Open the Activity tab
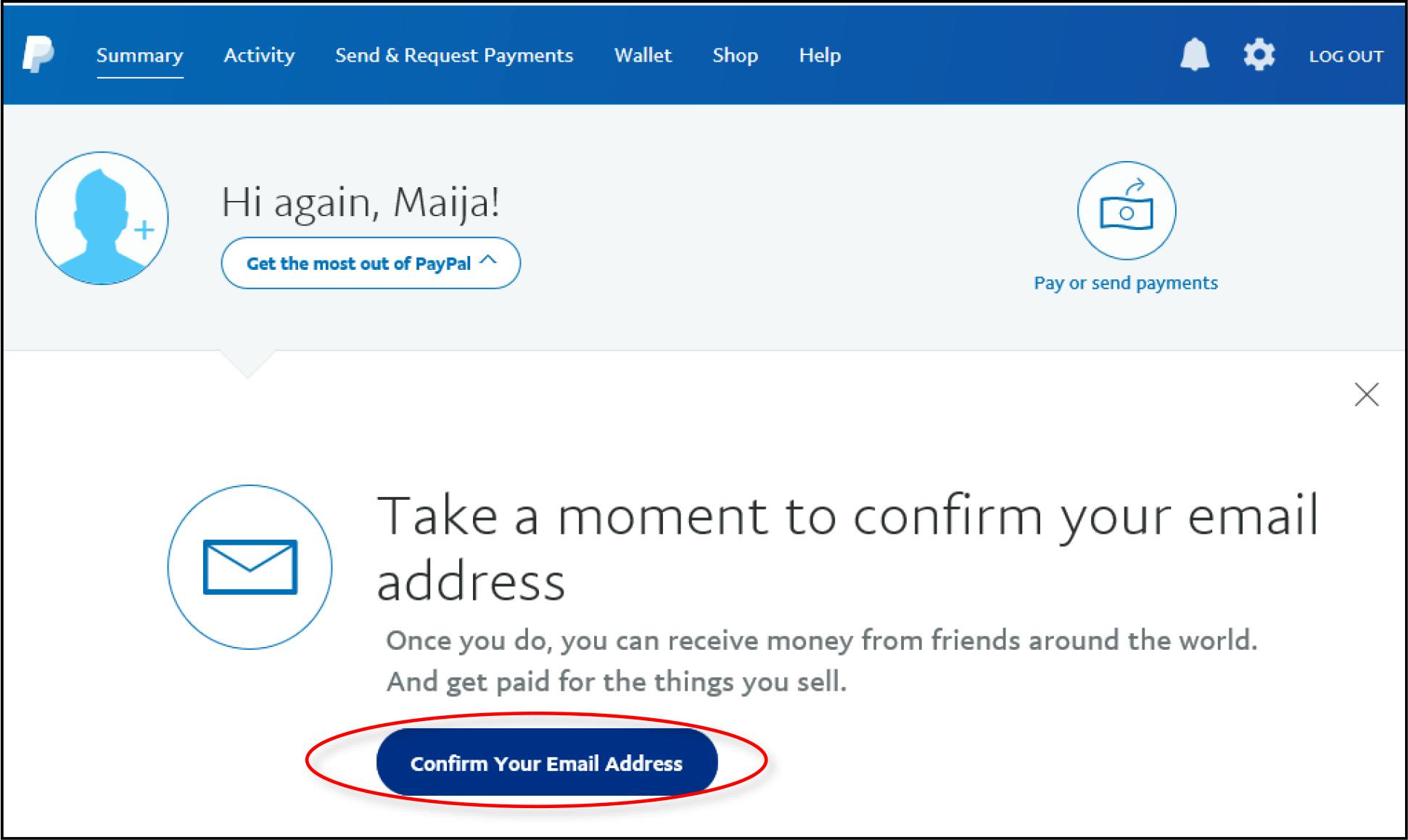 tap(259, 55)
